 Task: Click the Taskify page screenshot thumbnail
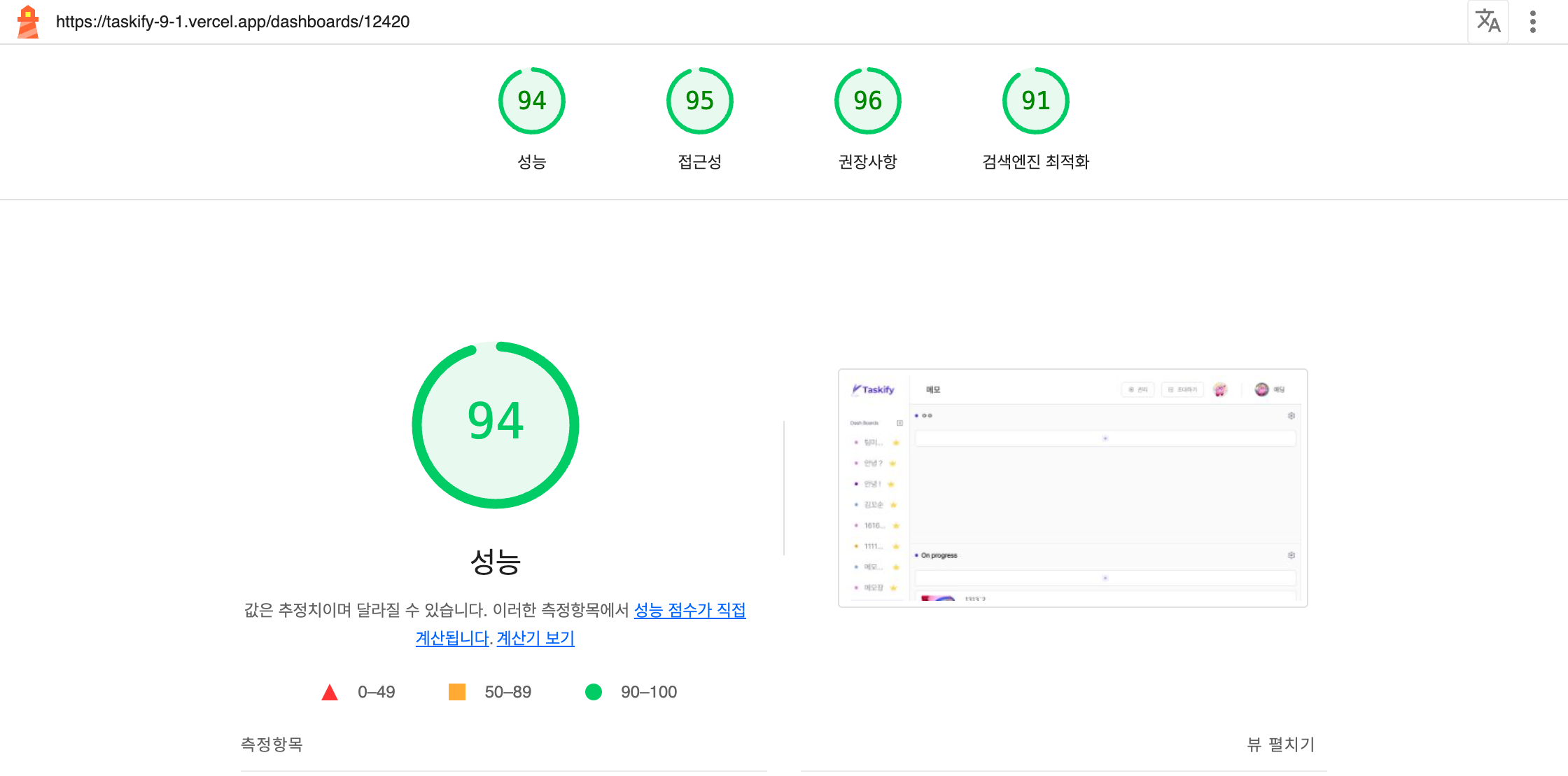point(1072,487)
